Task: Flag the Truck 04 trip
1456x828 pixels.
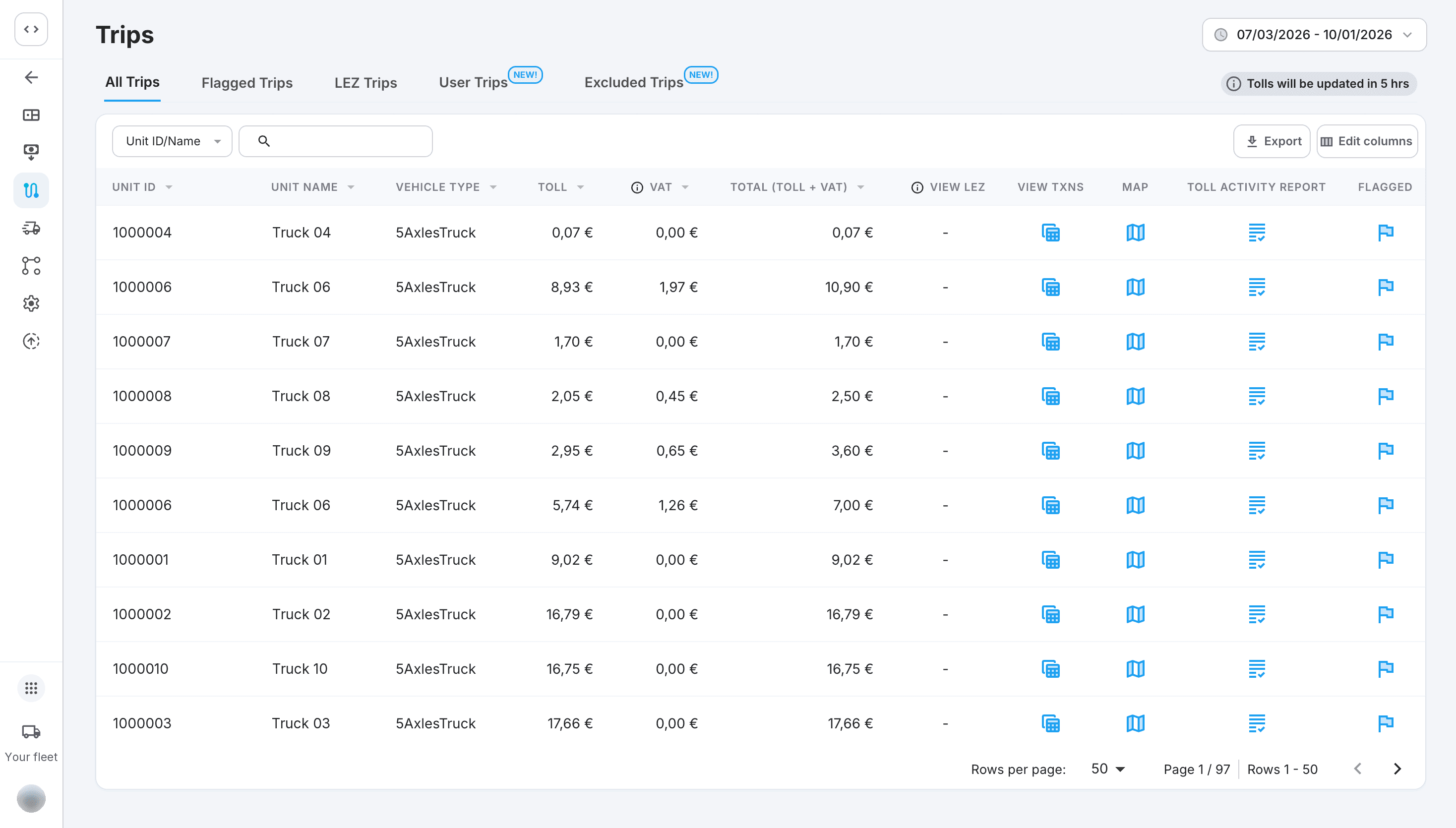Action: pos(1386,233)
